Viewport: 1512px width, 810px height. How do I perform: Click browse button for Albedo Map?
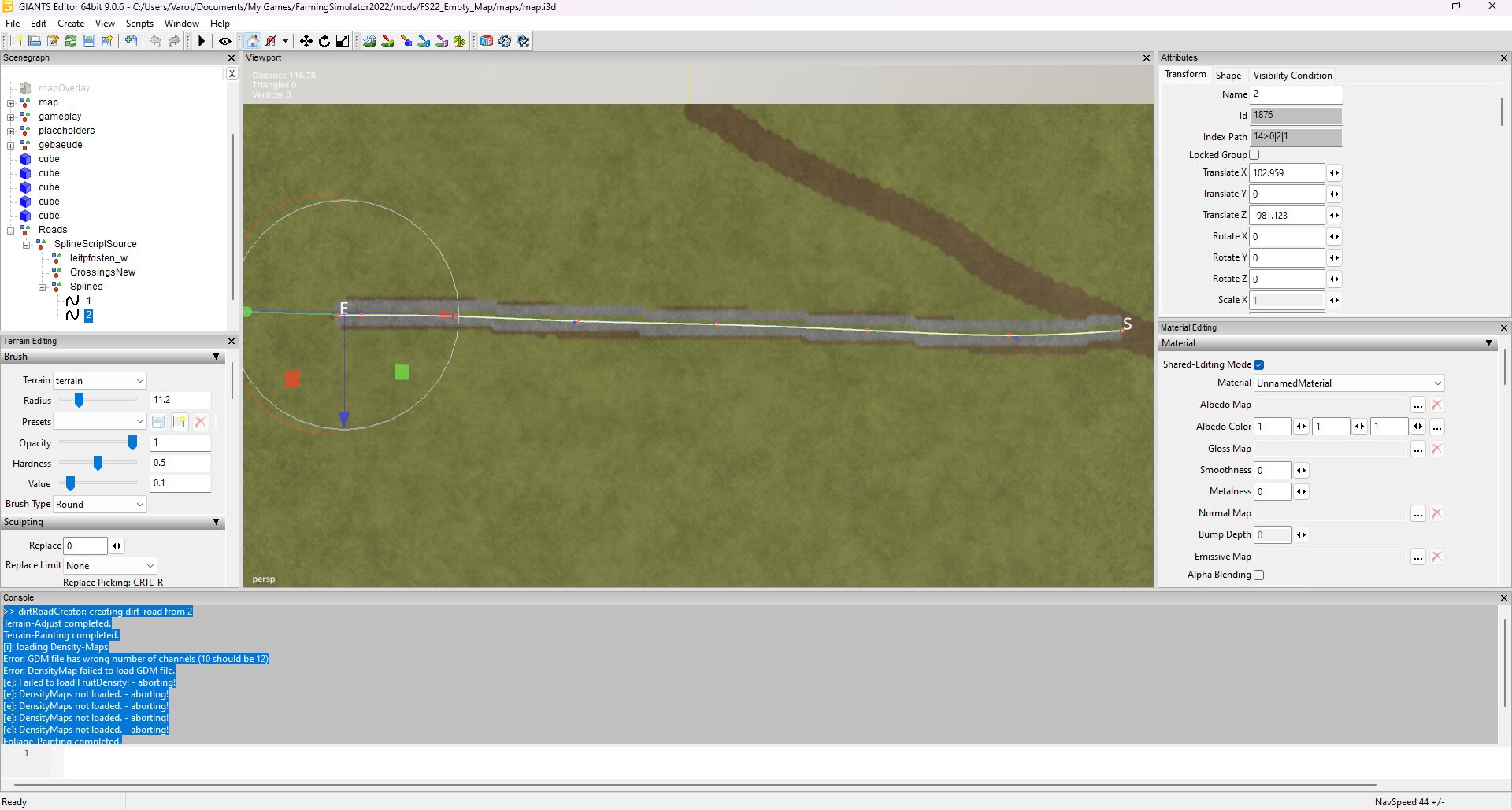click(1417, 405)
